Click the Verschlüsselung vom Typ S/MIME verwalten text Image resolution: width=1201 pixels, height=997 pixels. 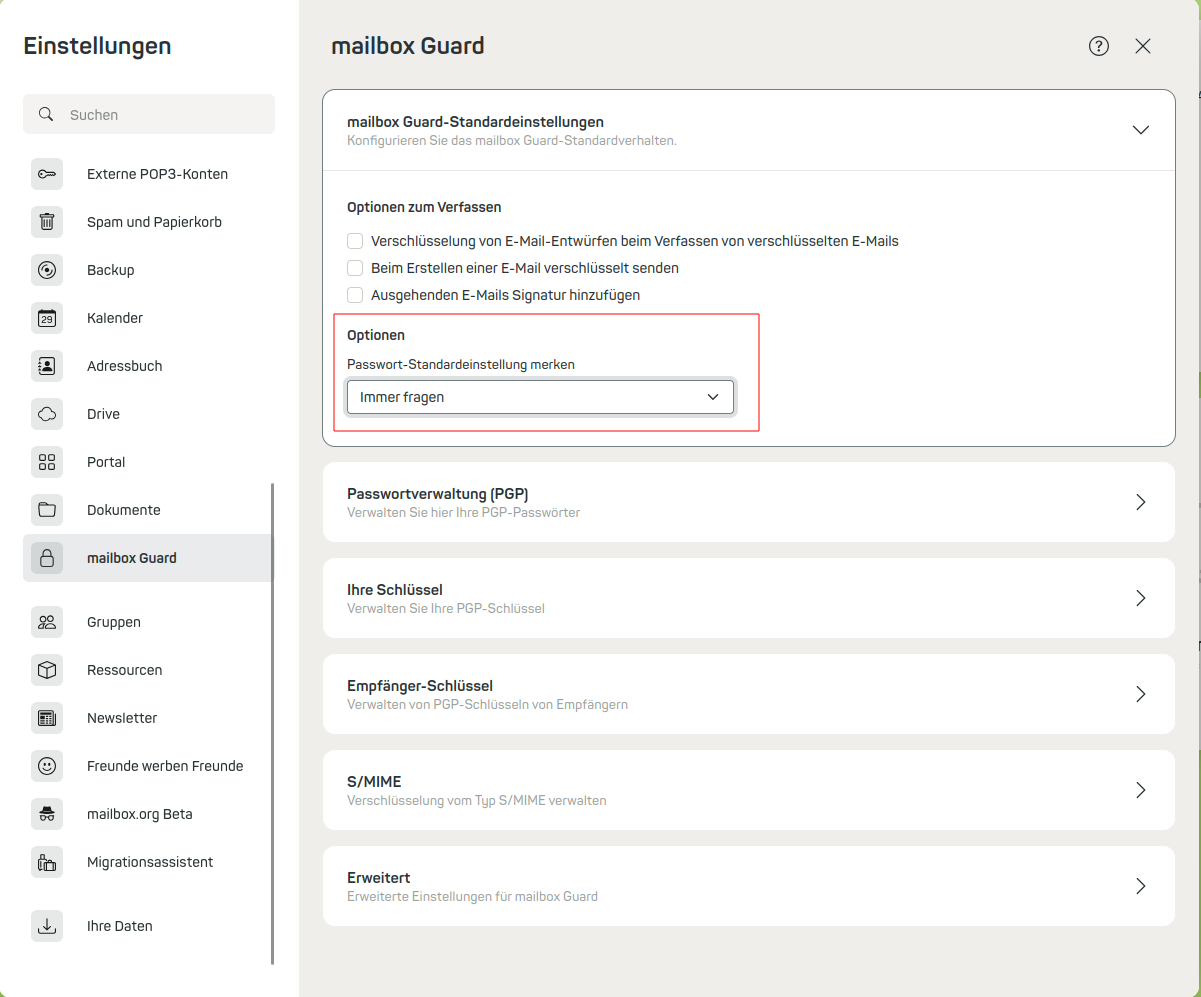click(x=477, y=800)
